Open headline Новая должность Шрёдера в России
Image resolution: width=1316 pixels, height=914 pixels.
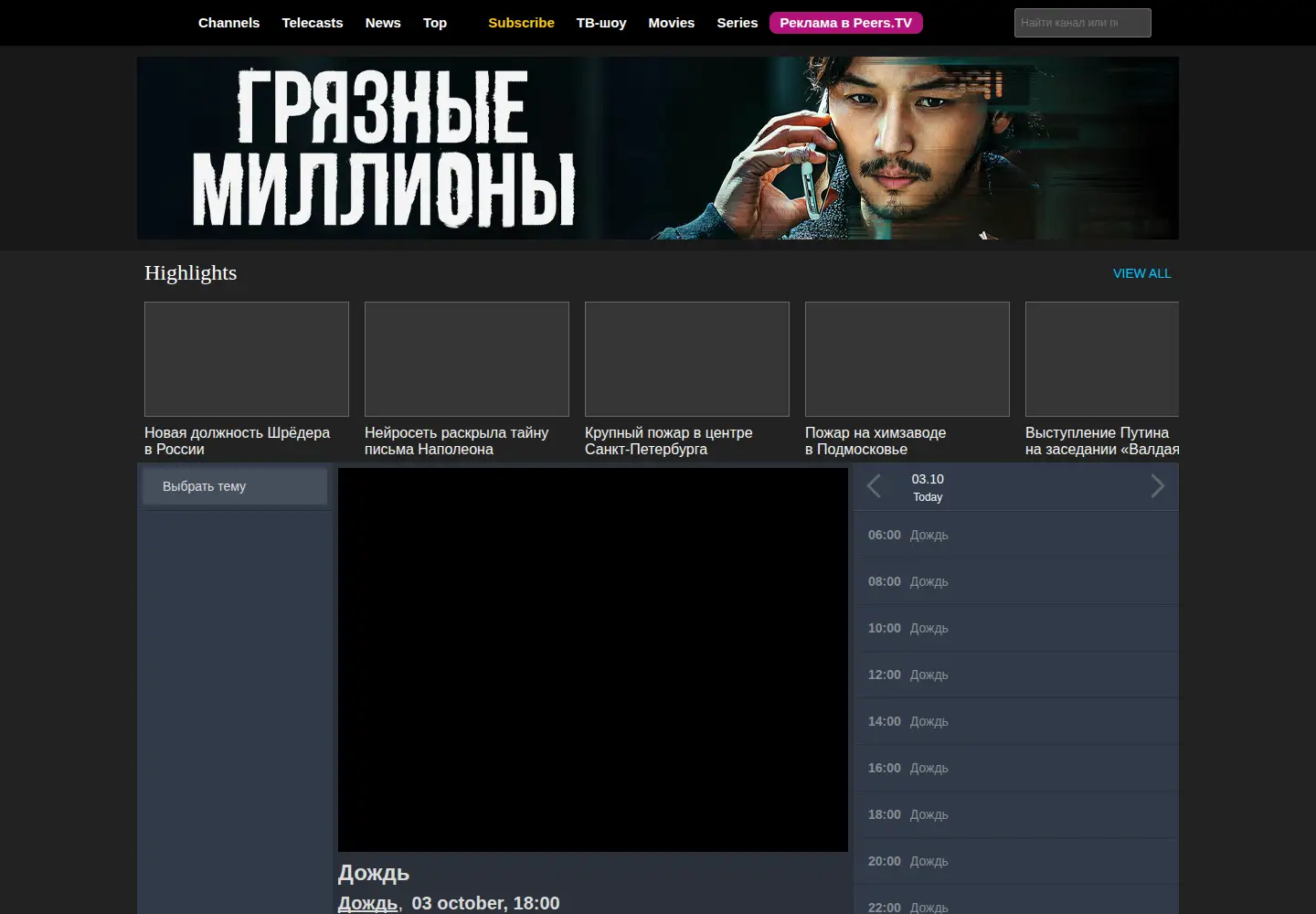point(237,441)
